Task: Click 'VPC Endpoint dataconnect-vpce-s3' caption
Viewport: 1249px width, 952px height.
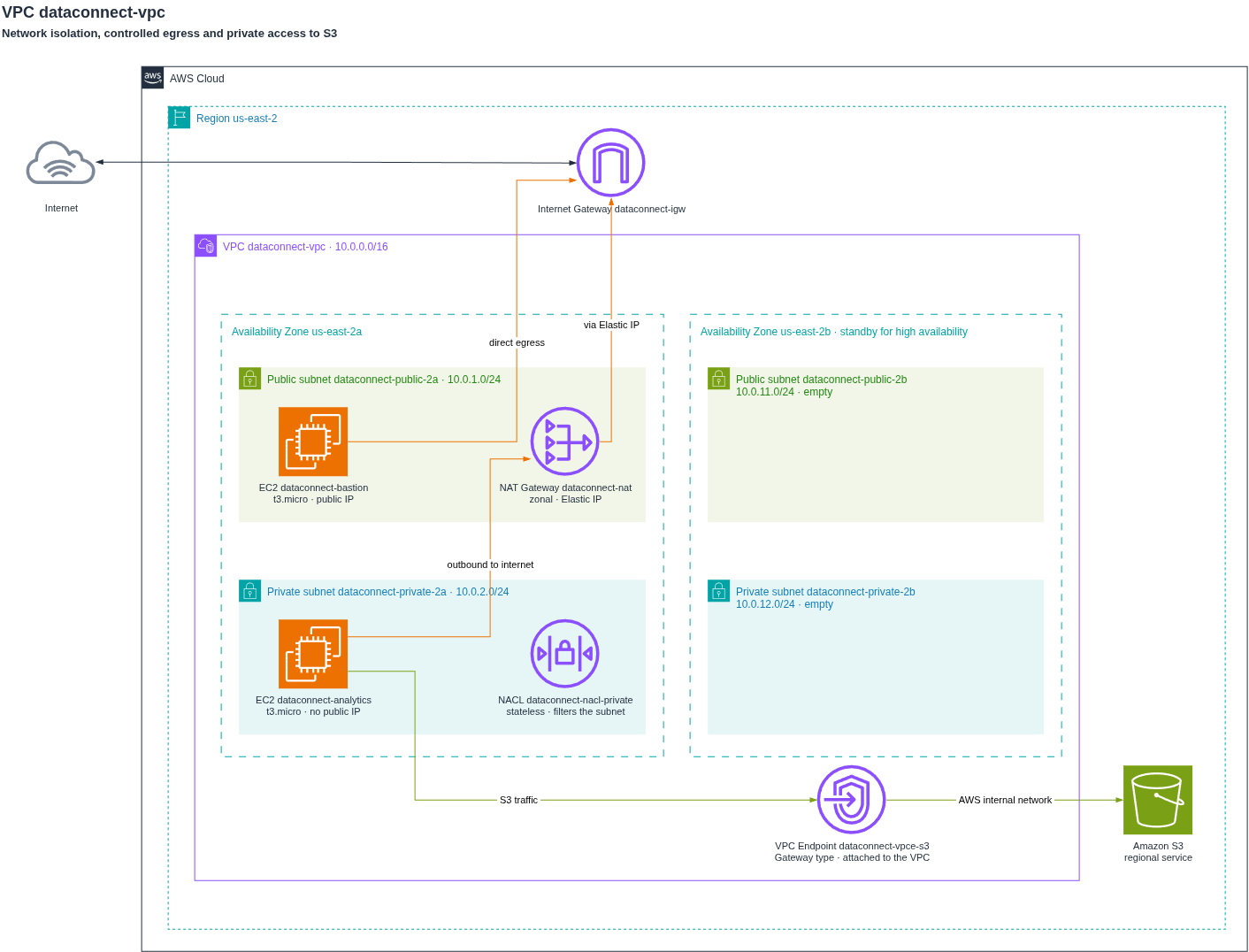Action: point(852,852)
